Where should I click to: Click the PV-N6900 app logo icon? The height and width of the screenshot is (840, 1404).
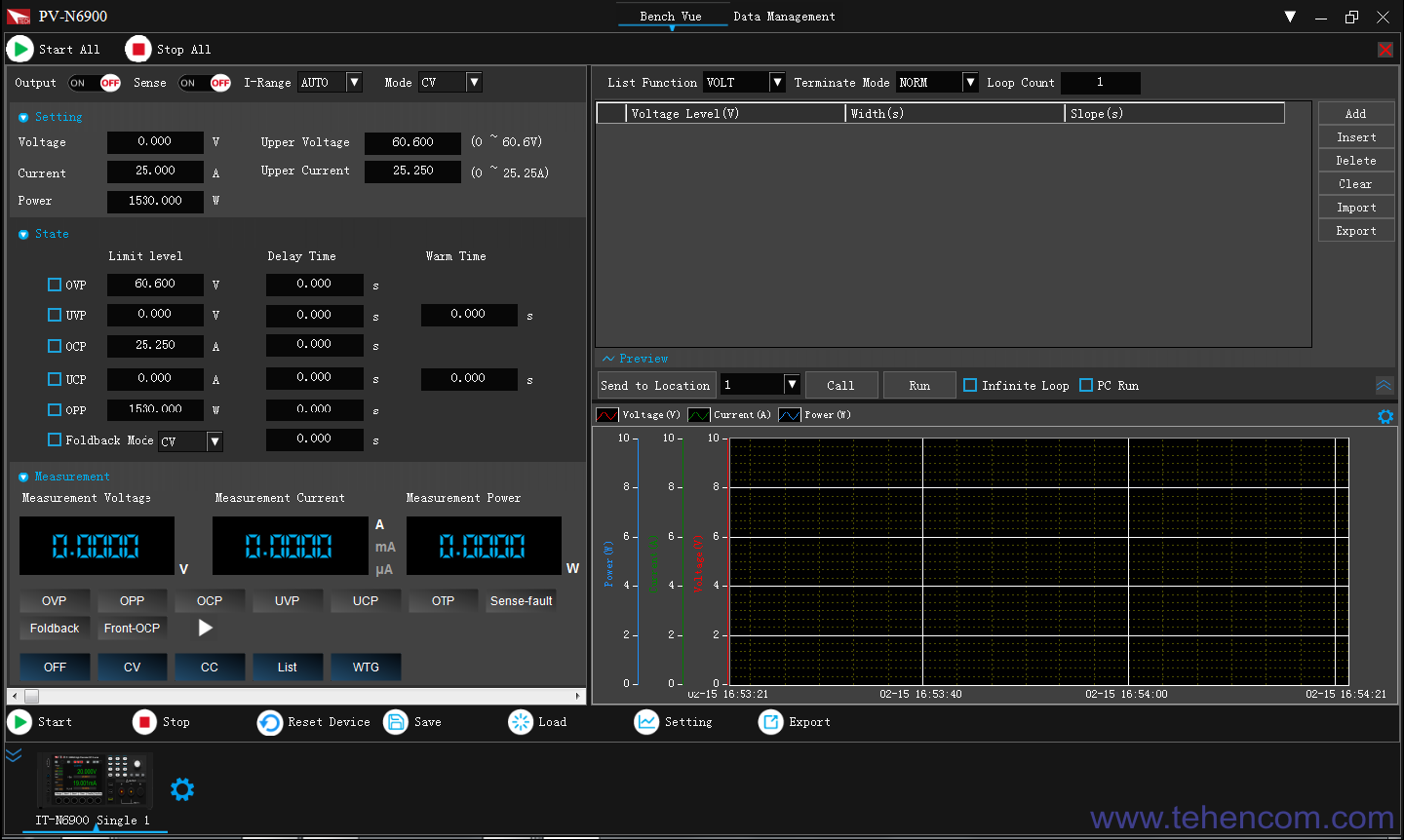pos(18,17)
